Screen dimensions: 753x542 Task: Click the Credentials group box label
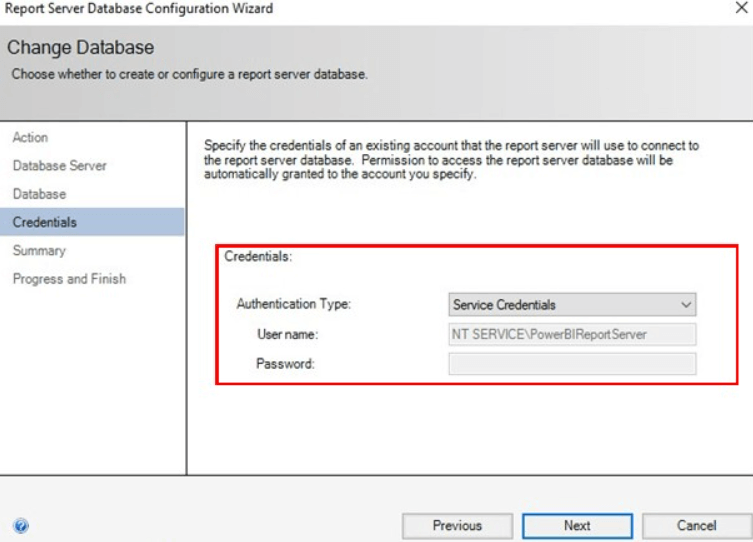click(x=258, y=257)
